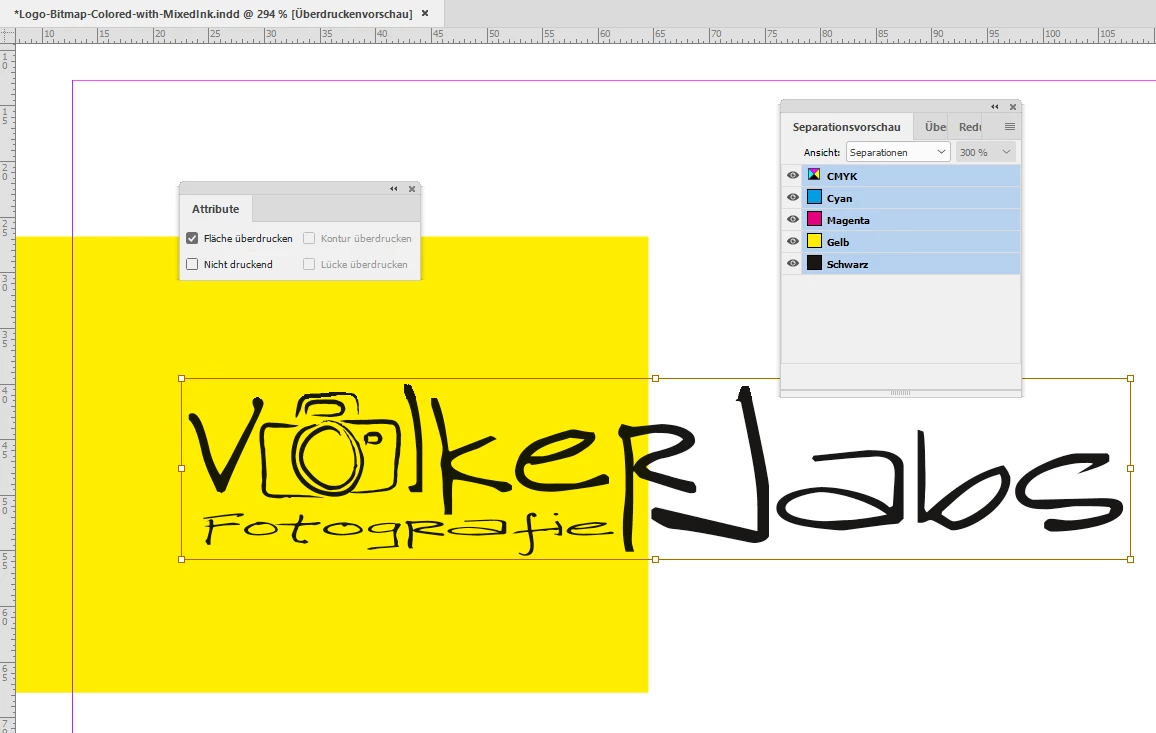This screenshot has width=1156, height=733.
Task: Click the ruler origin corner box
Action: pos(7,35)
